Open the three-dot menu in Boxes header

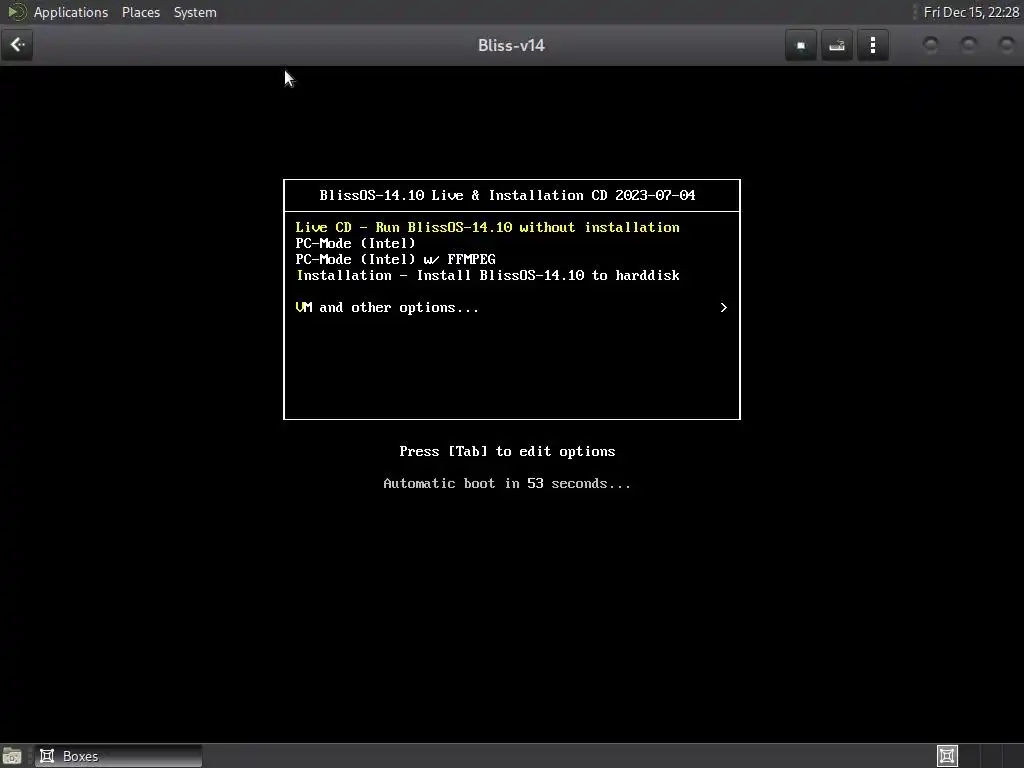click(872, 46)
